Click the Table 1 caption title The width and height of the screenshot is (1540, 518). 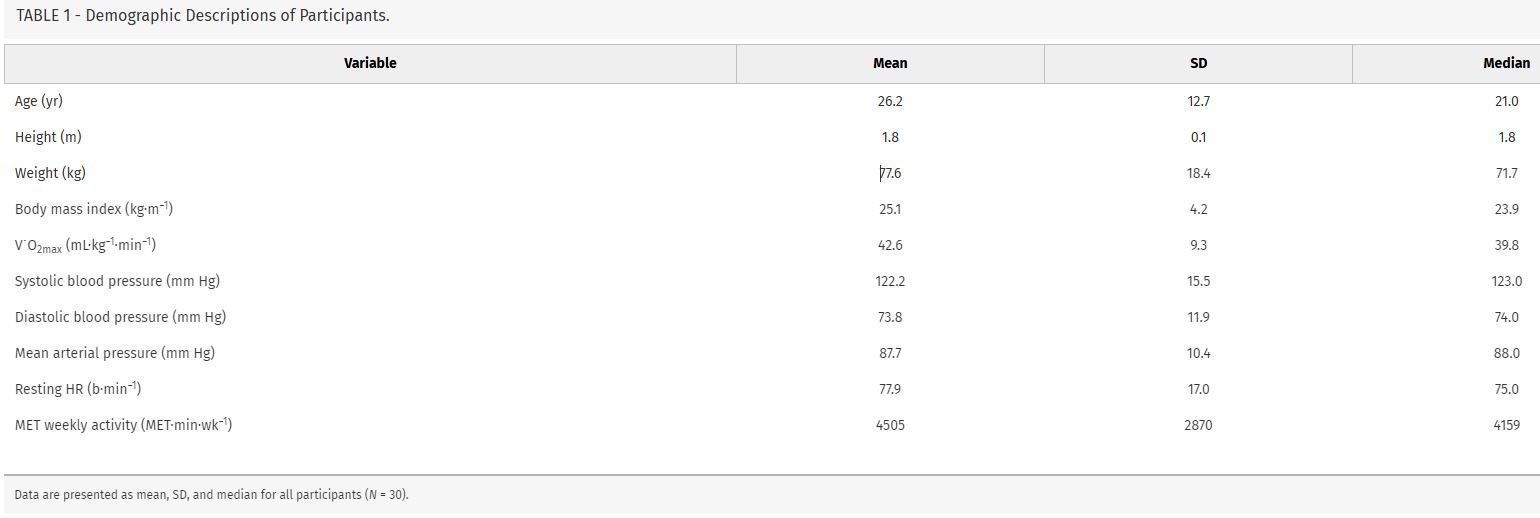click(203, 16)
